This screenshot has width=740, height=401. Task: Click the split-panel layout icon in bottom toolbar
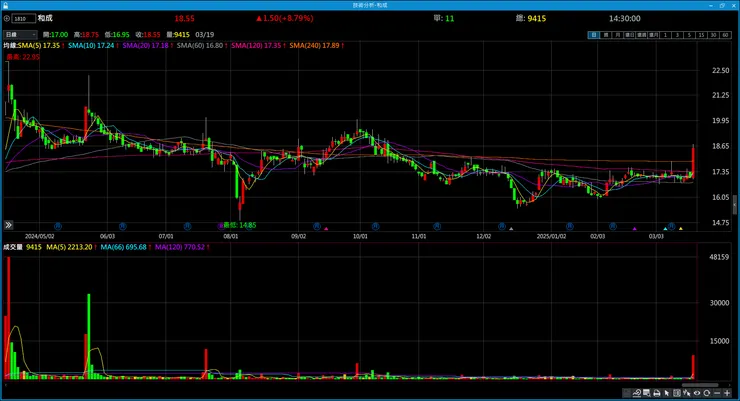coord(677,393)
